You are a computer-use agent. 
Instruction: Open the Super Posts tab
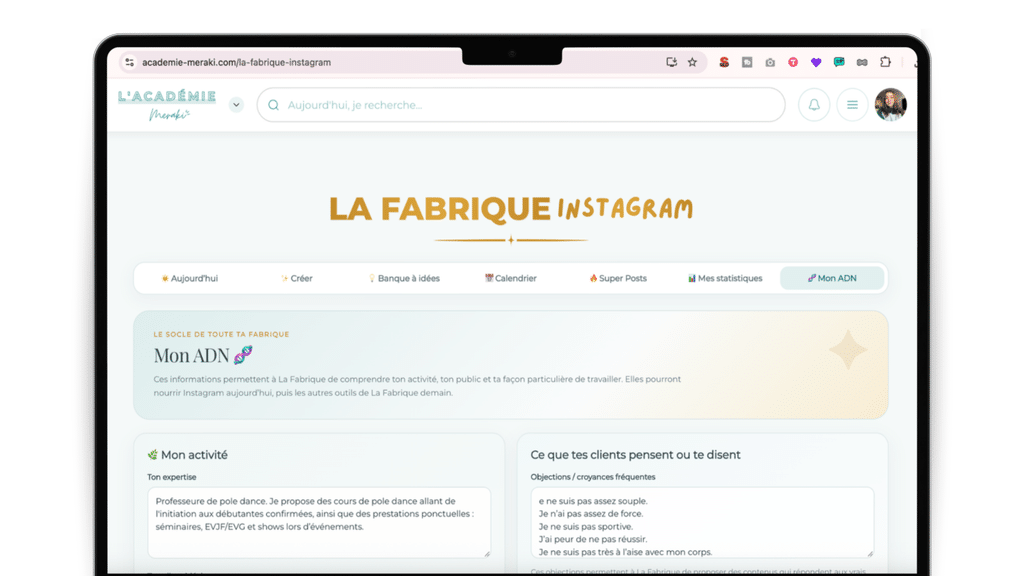(x=618, y=278)
